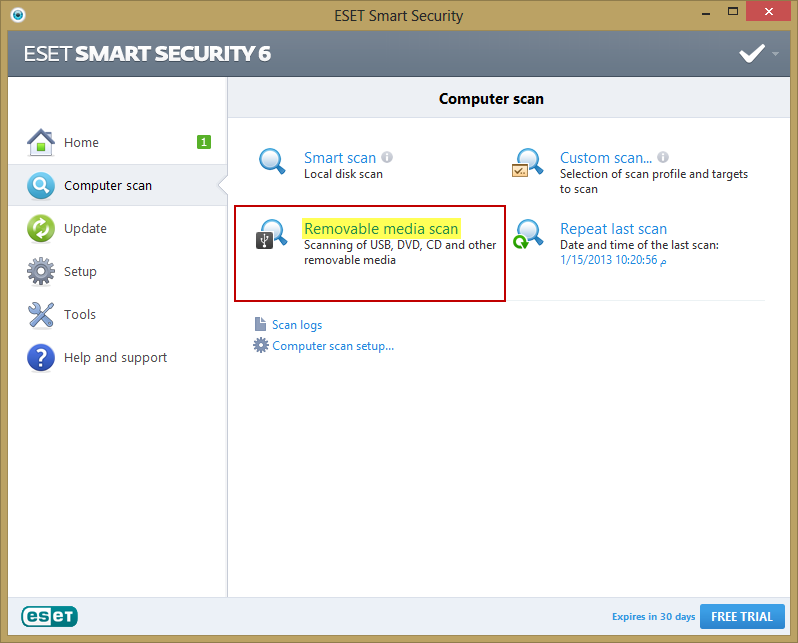This screenshot has height=643, width=798.
Task: Click the Scan logs document icon
Action: (x=260, y=324)
